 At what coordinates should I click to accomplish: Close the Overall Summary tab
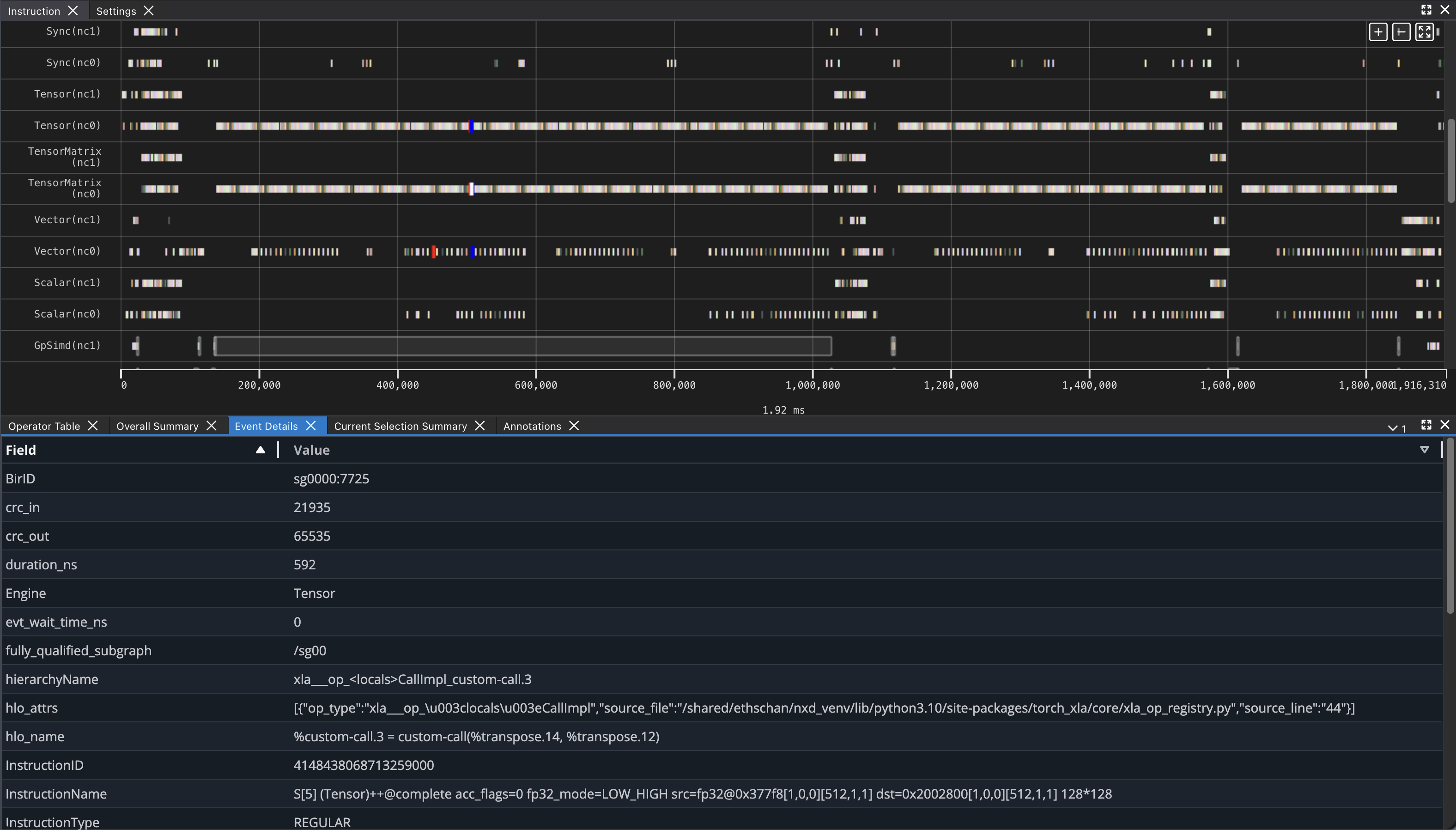pos(212,426)
